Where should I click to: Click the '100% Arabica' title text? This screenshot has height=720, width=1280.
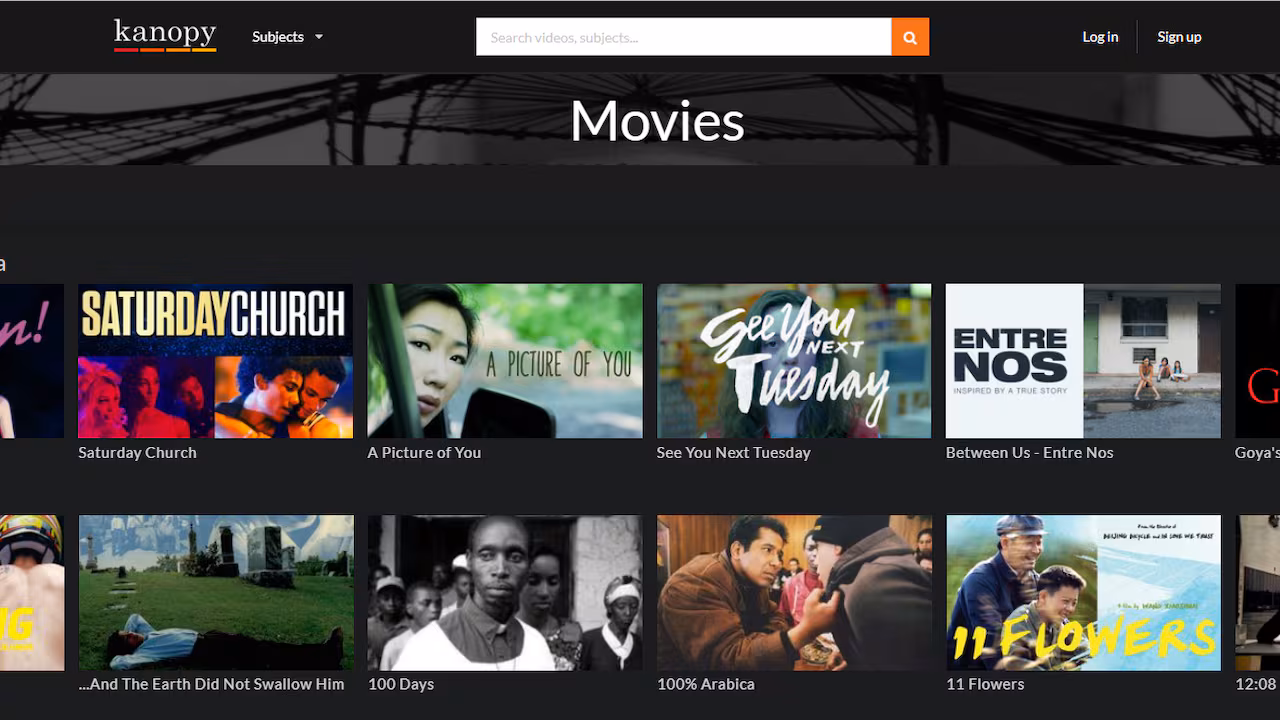706,685
